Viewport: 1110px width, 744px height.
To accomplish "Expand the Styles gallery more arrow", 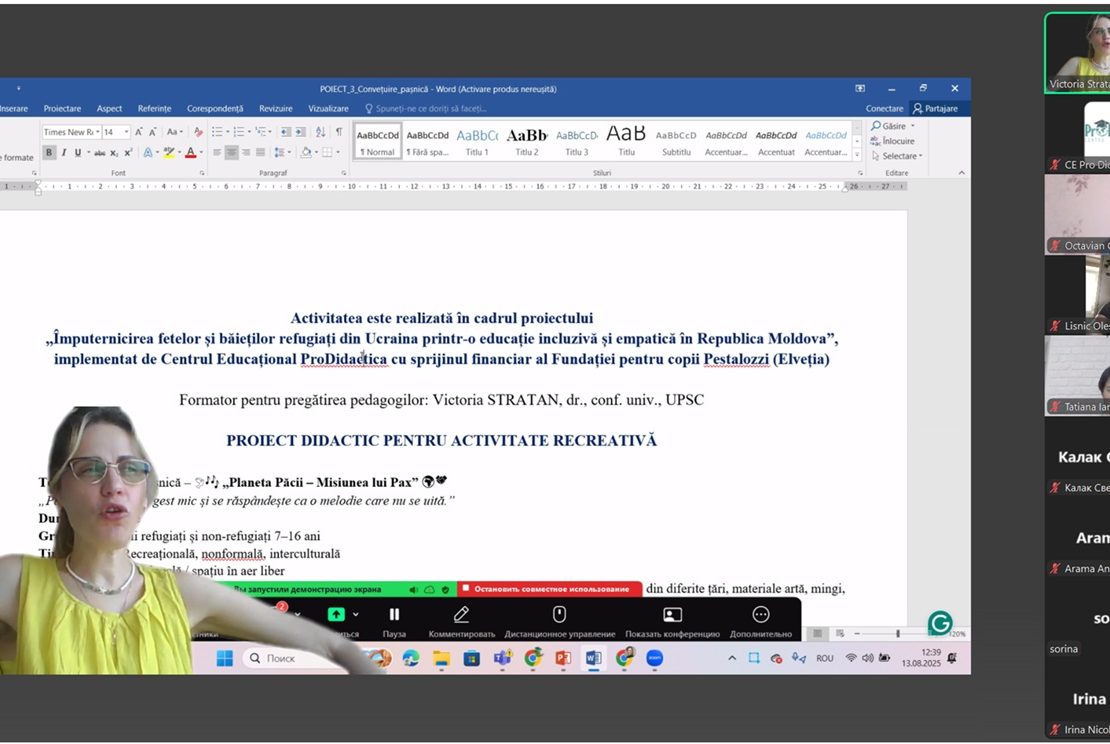I will 857,155.
